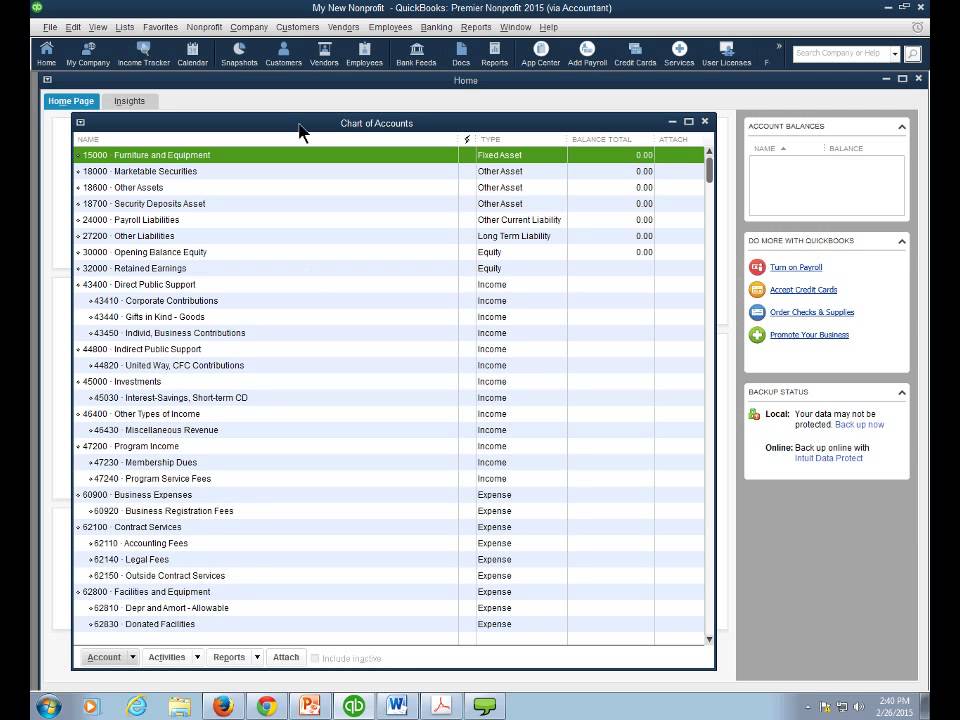Click the scrollbar down arrow

tap(709, 640)
